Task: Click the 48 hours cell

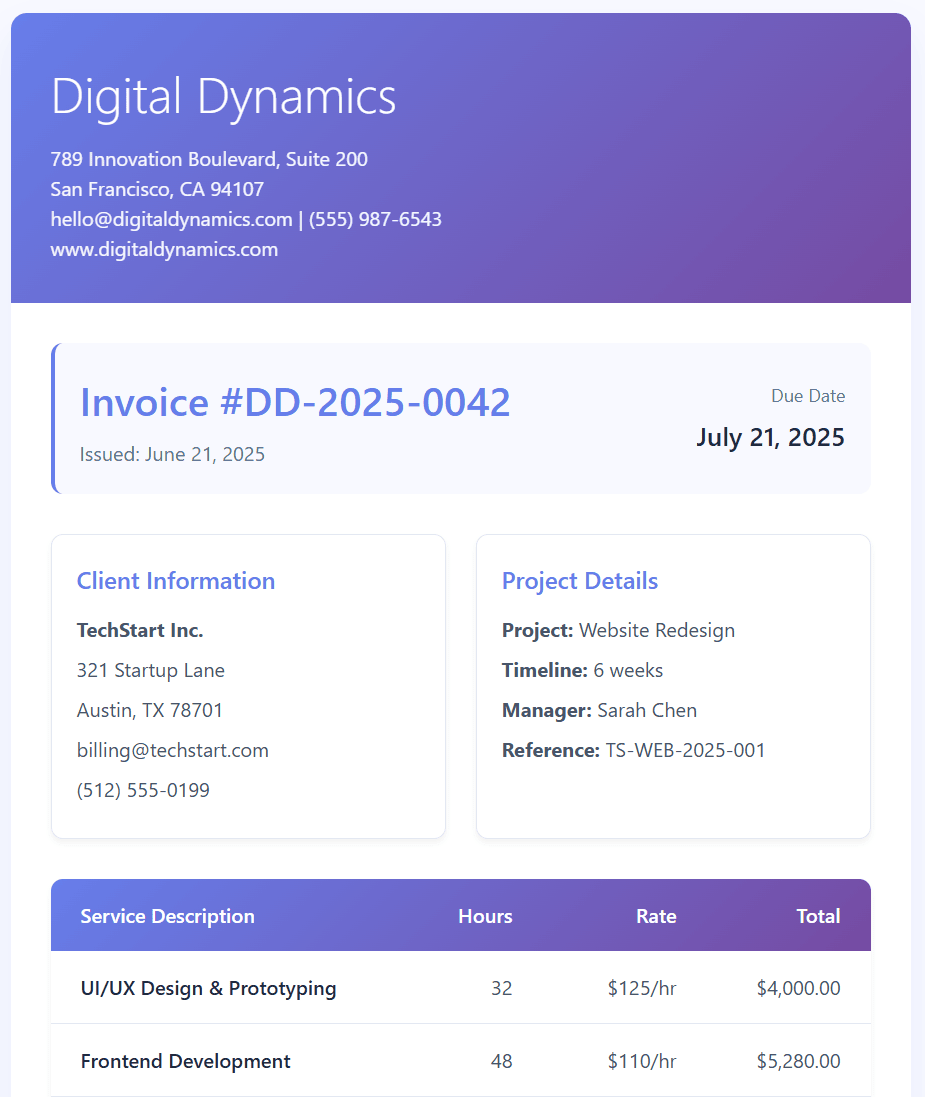Action: coord(501,1061)
